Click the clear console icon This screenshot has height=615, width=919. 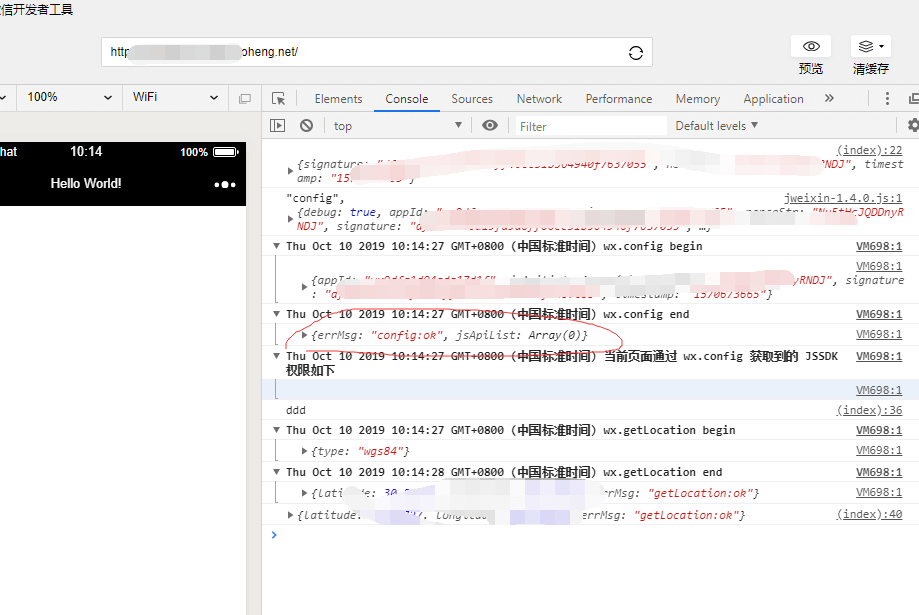307,126
